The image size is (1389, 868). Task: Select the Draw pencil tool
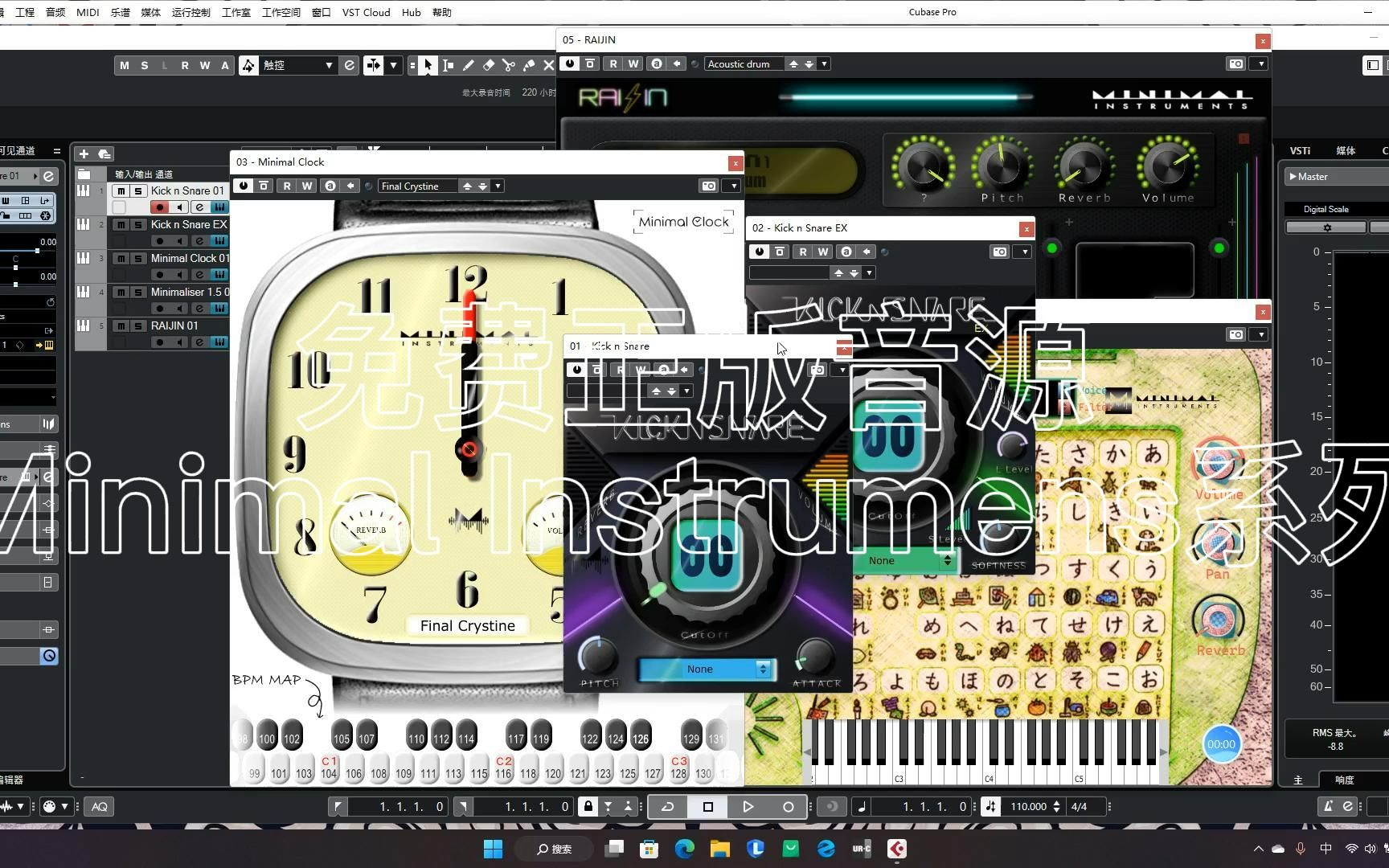(469, 65)
